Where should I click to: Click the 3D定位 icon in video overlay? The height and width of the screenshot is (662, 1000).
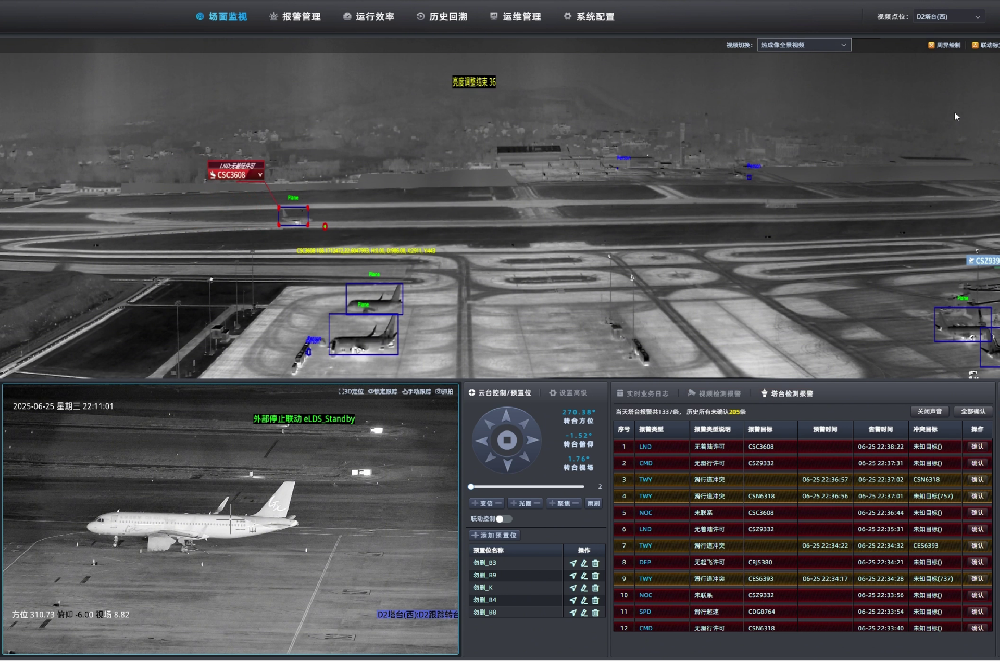click(x=351, y=391)
